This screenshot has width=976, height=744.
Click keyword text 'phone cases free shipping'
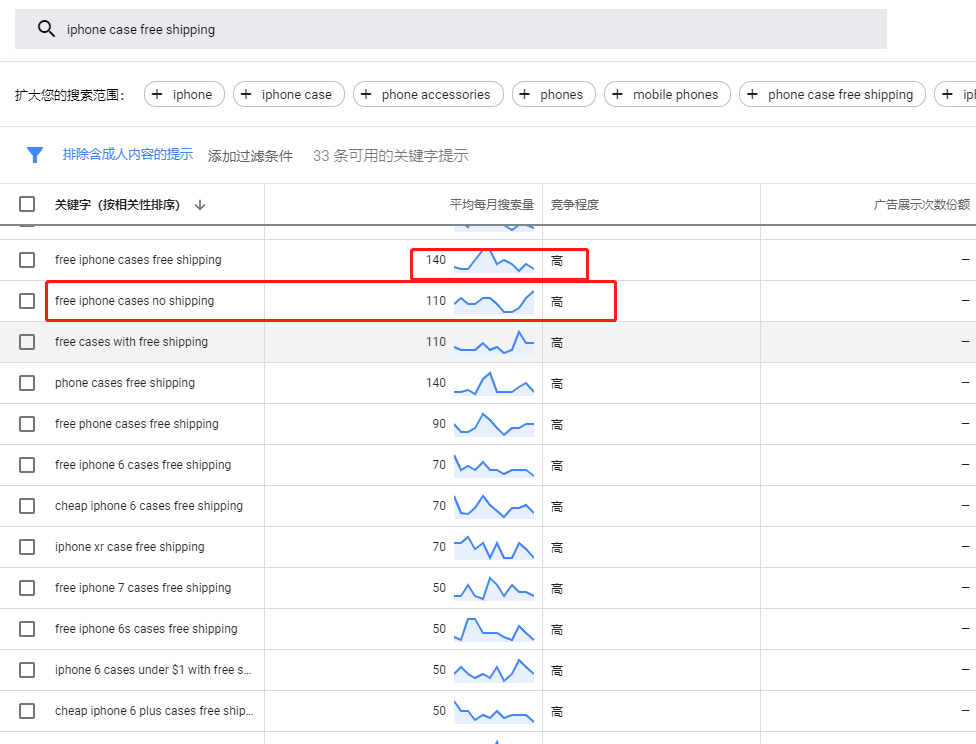[124, 383]
